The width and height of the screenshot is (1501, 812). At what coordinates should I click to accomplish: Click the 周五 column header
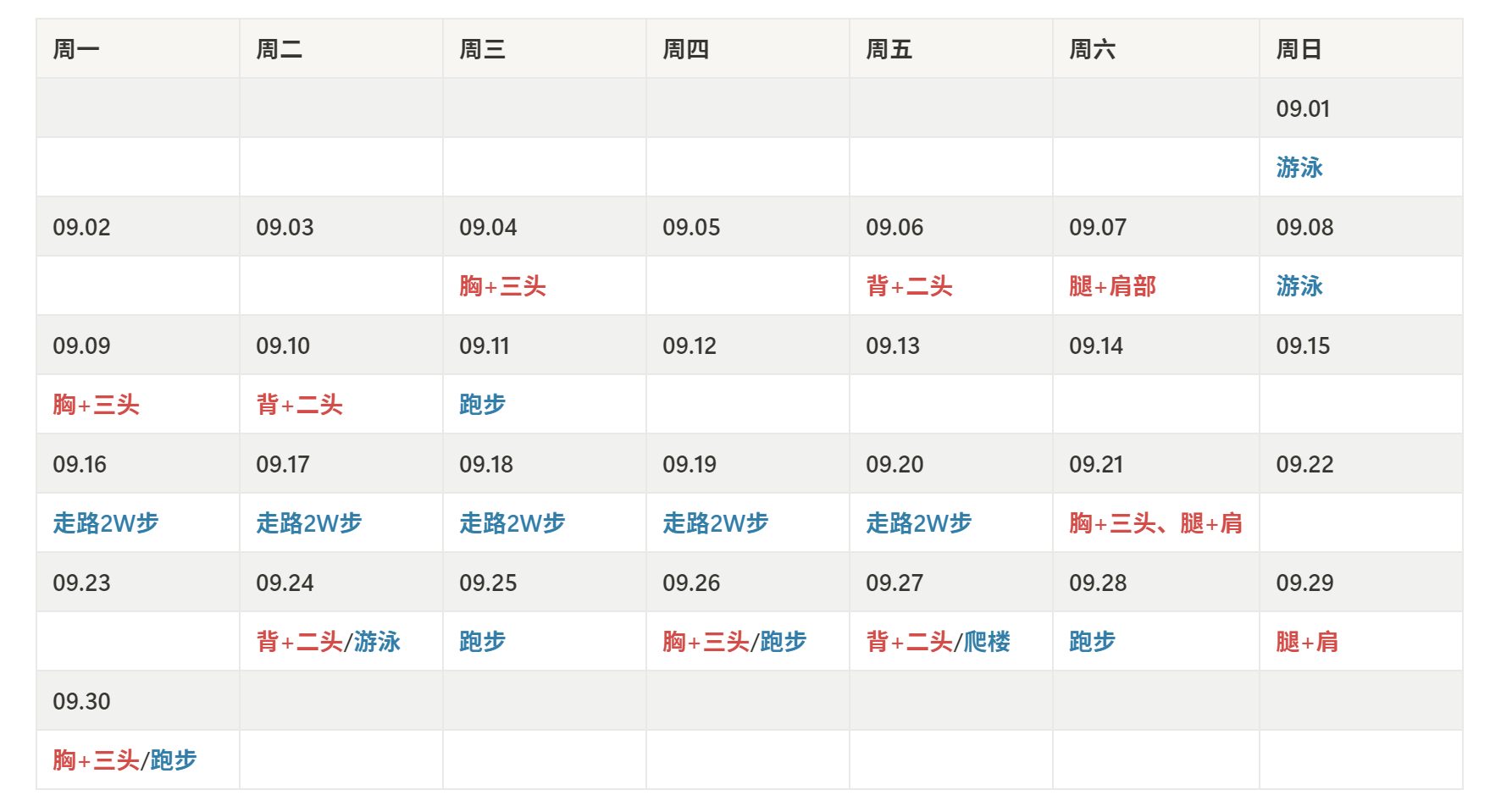tap(951, 49)
